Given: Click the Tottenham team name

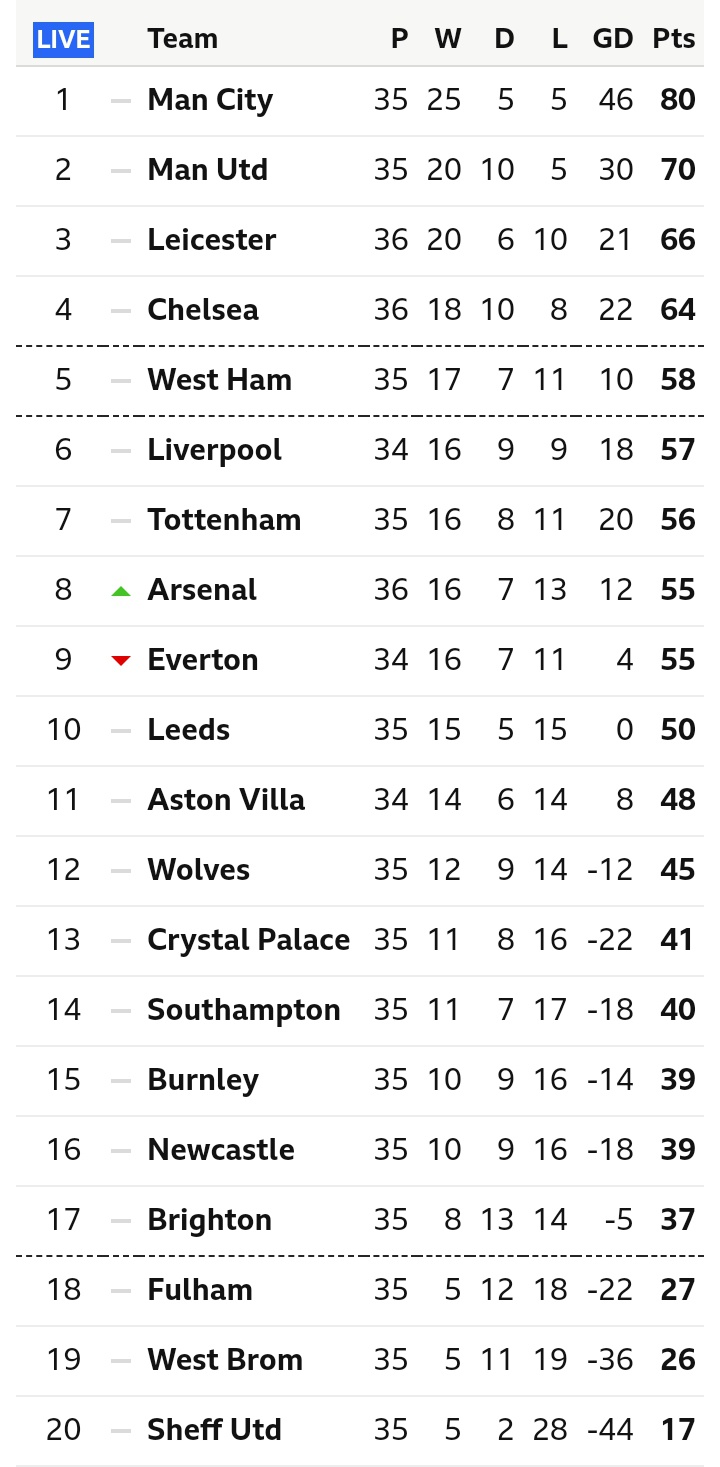Looking at the screenshot, I should pyautogui.click(x=224, y=520).
